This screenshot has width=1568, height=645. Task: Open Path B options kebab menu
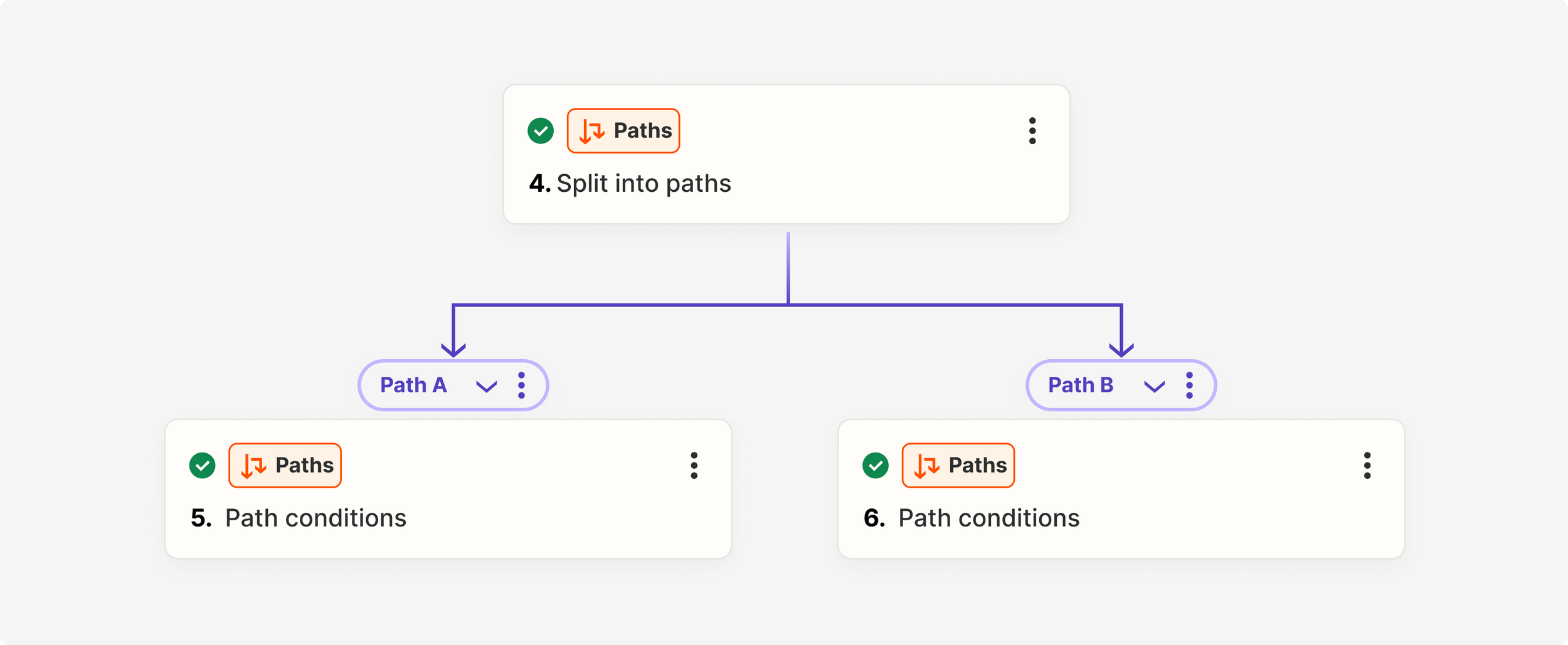point(1189,385)
